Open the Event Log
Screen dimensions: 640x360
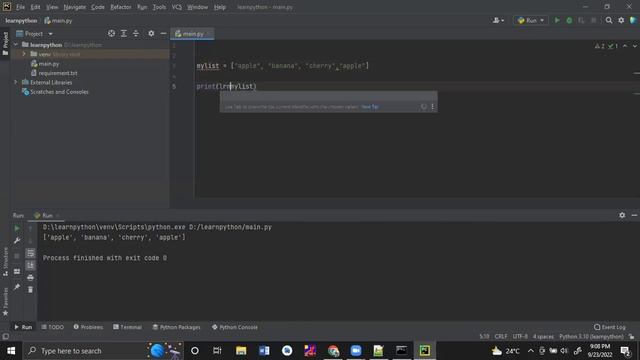coord(609,327)
